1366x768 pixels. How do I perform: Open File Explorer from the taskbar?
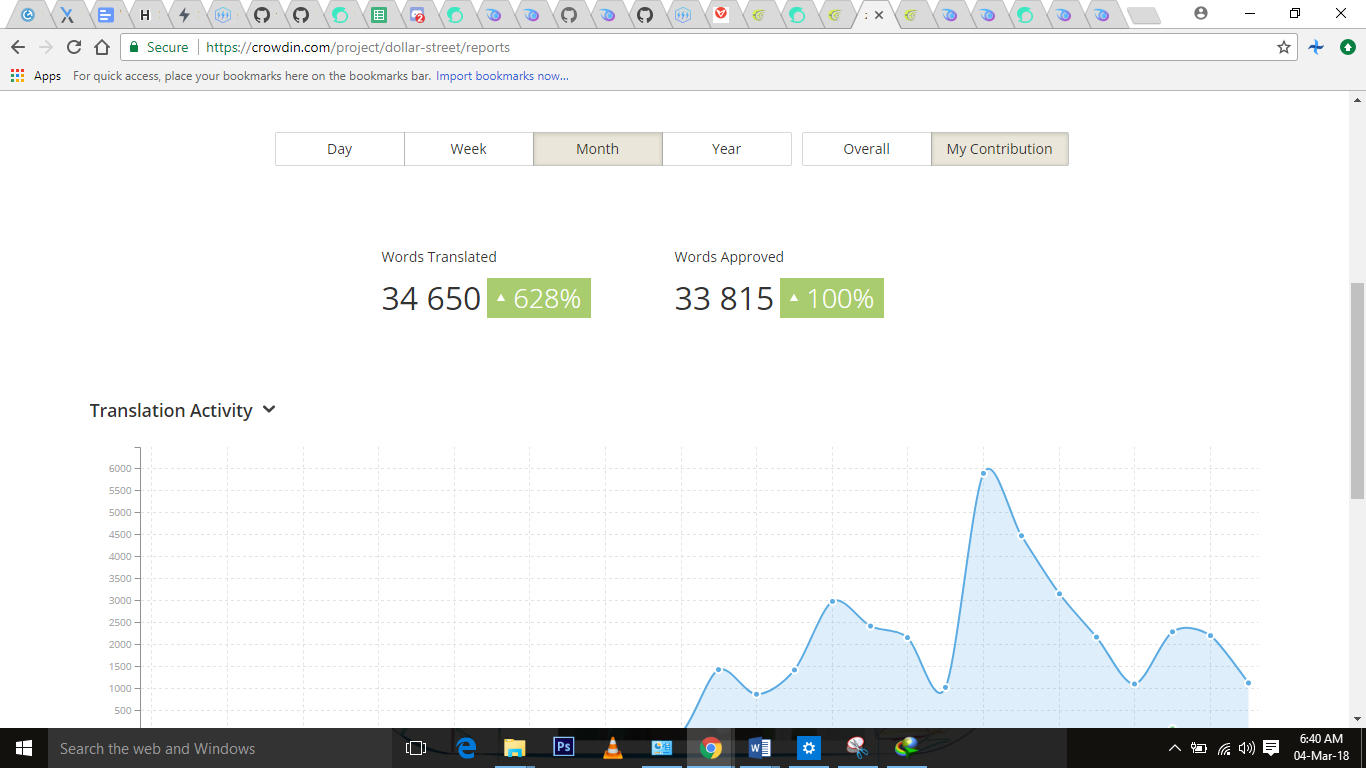(515, 748)
